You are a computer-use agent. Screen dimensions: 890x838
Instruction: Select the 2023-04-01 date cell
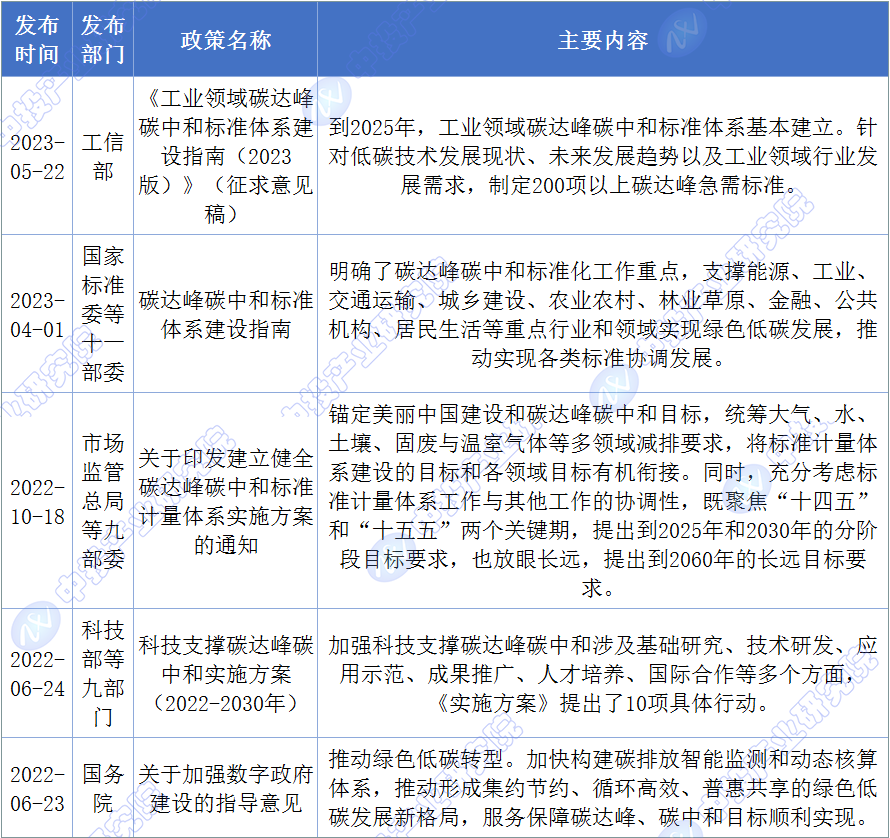37,314
